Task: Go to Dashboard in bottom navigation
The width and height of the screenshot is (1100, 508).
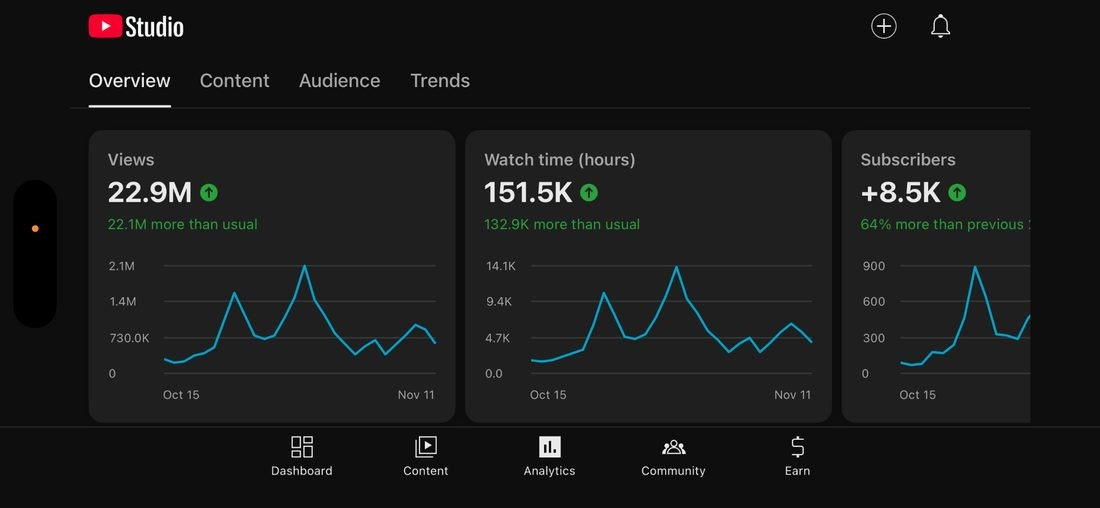Action: point(302,456)
